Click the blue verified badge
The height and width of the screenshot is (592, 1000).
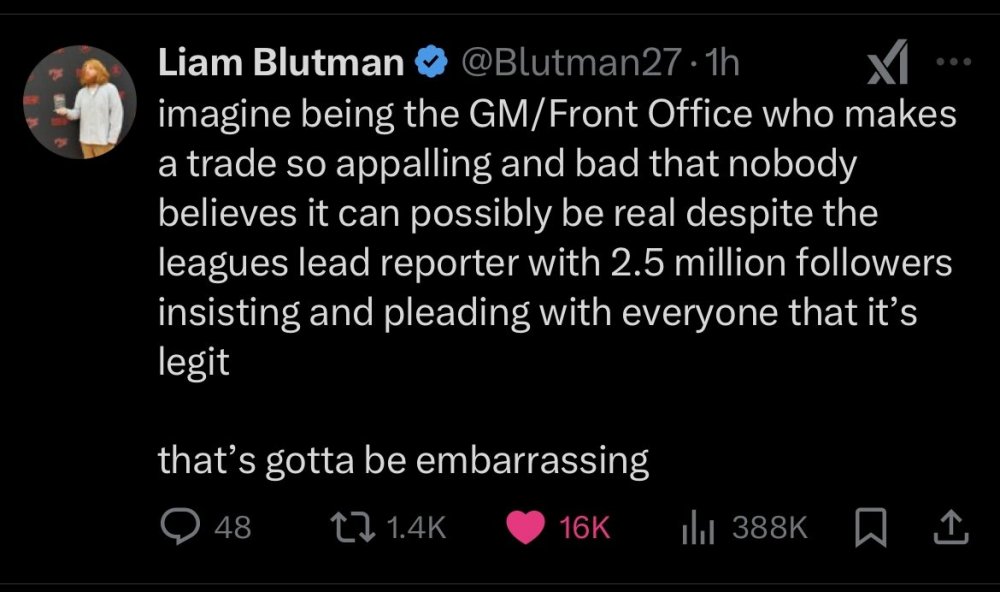(431, 64)
